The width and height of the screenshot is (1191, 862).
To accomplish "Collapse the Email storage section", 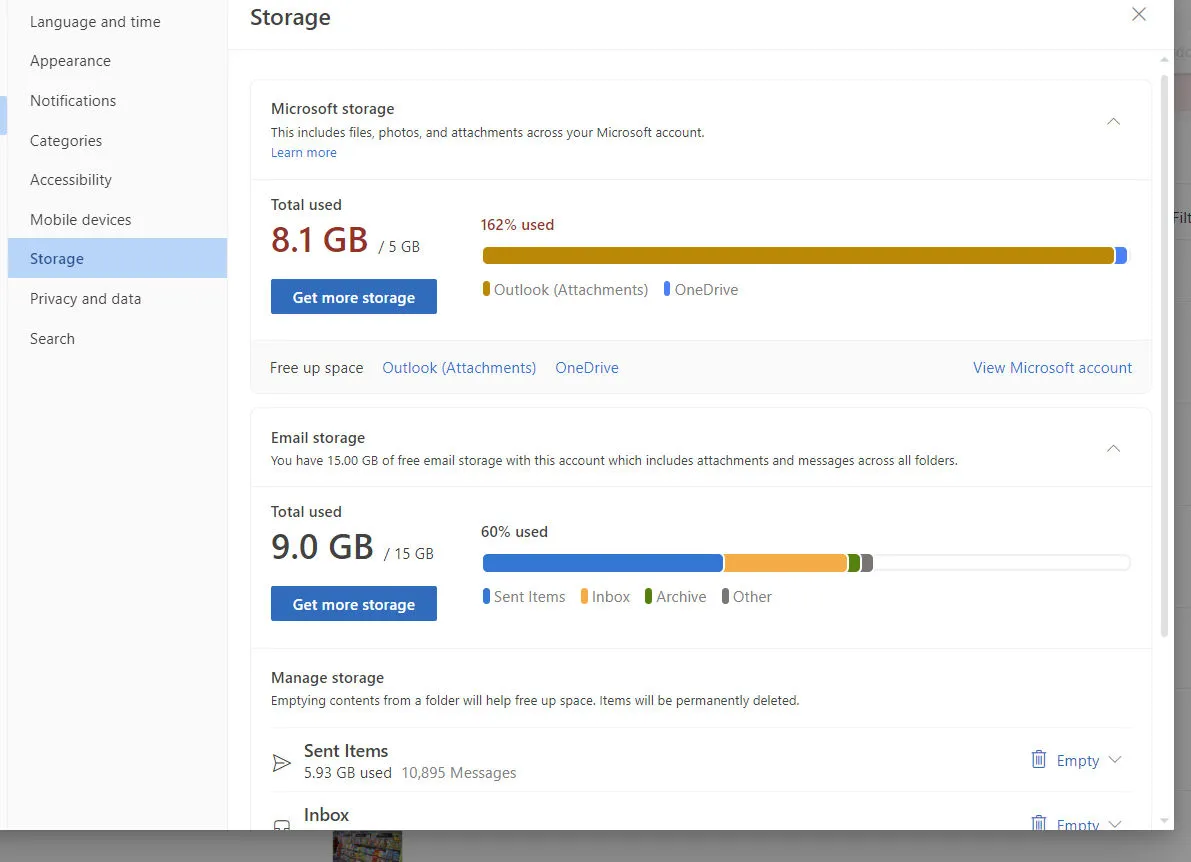I will click(1113, 449).
